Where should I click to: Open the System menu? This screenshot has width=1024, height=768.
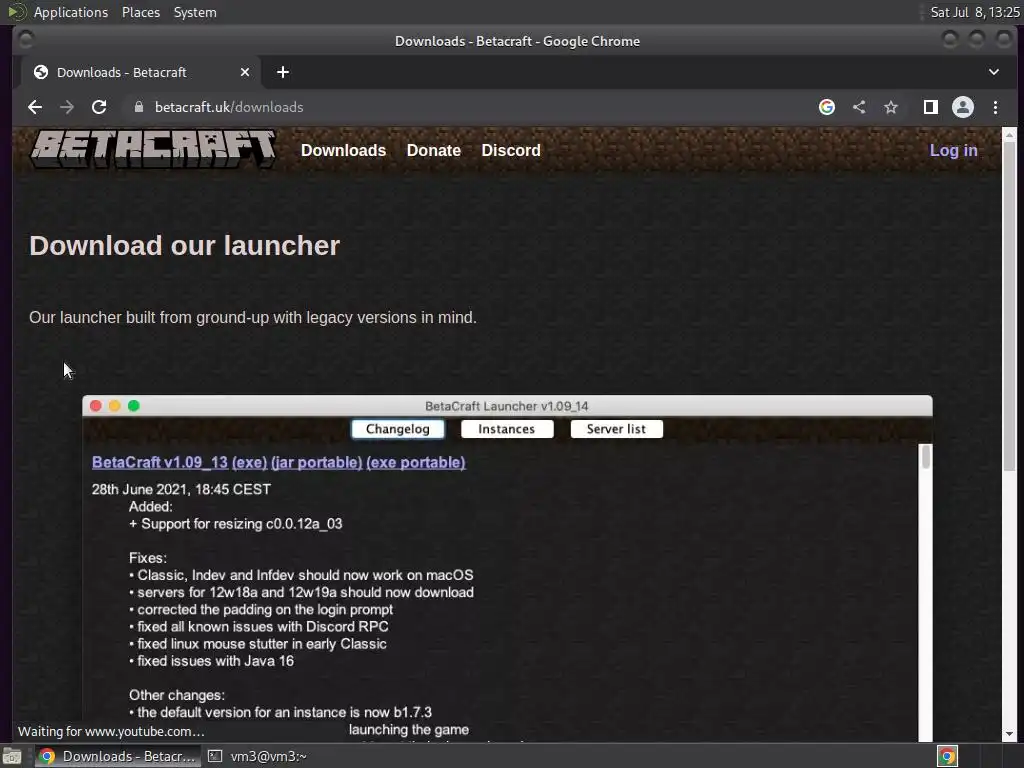tap(195, 12)
